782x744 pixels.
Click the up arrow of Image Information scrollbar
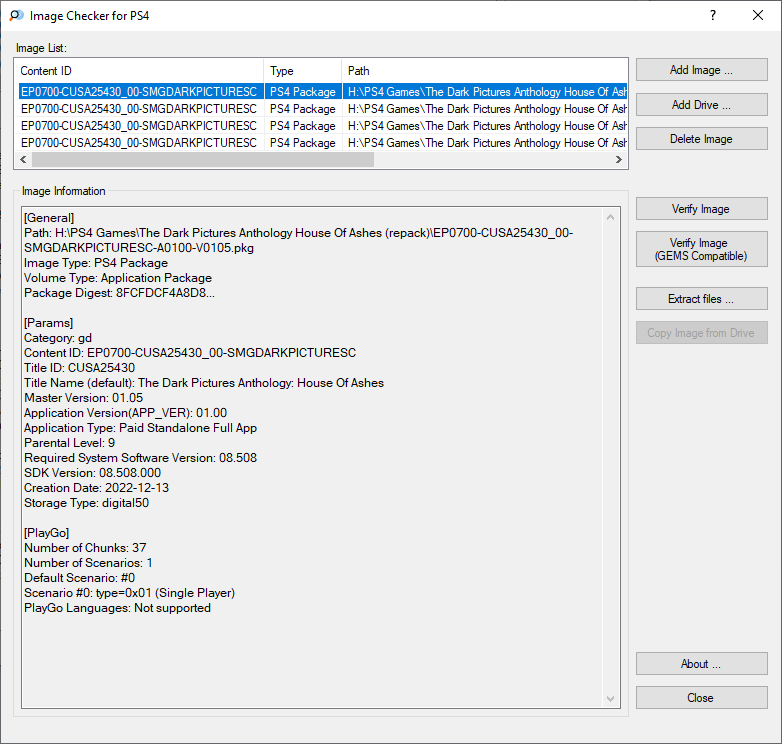click(x=610, y=217)
